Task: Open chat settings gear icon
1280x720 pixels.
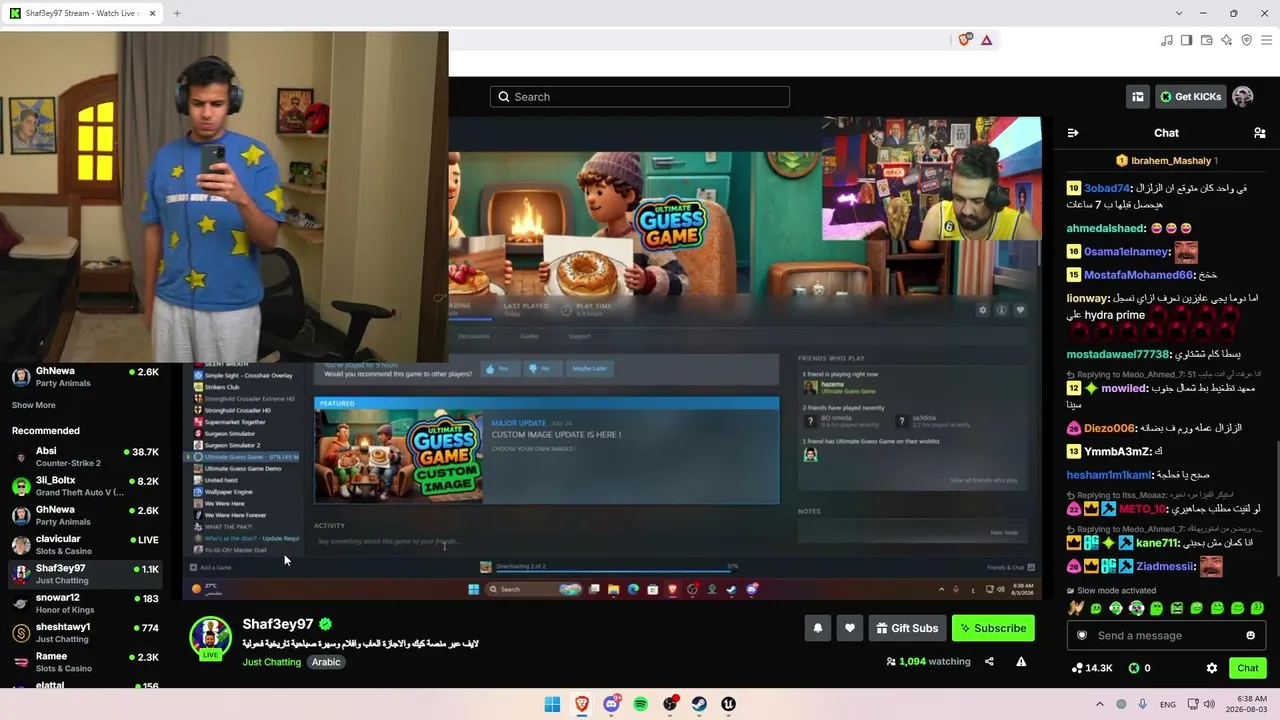Action: (x=1212, y=668)
